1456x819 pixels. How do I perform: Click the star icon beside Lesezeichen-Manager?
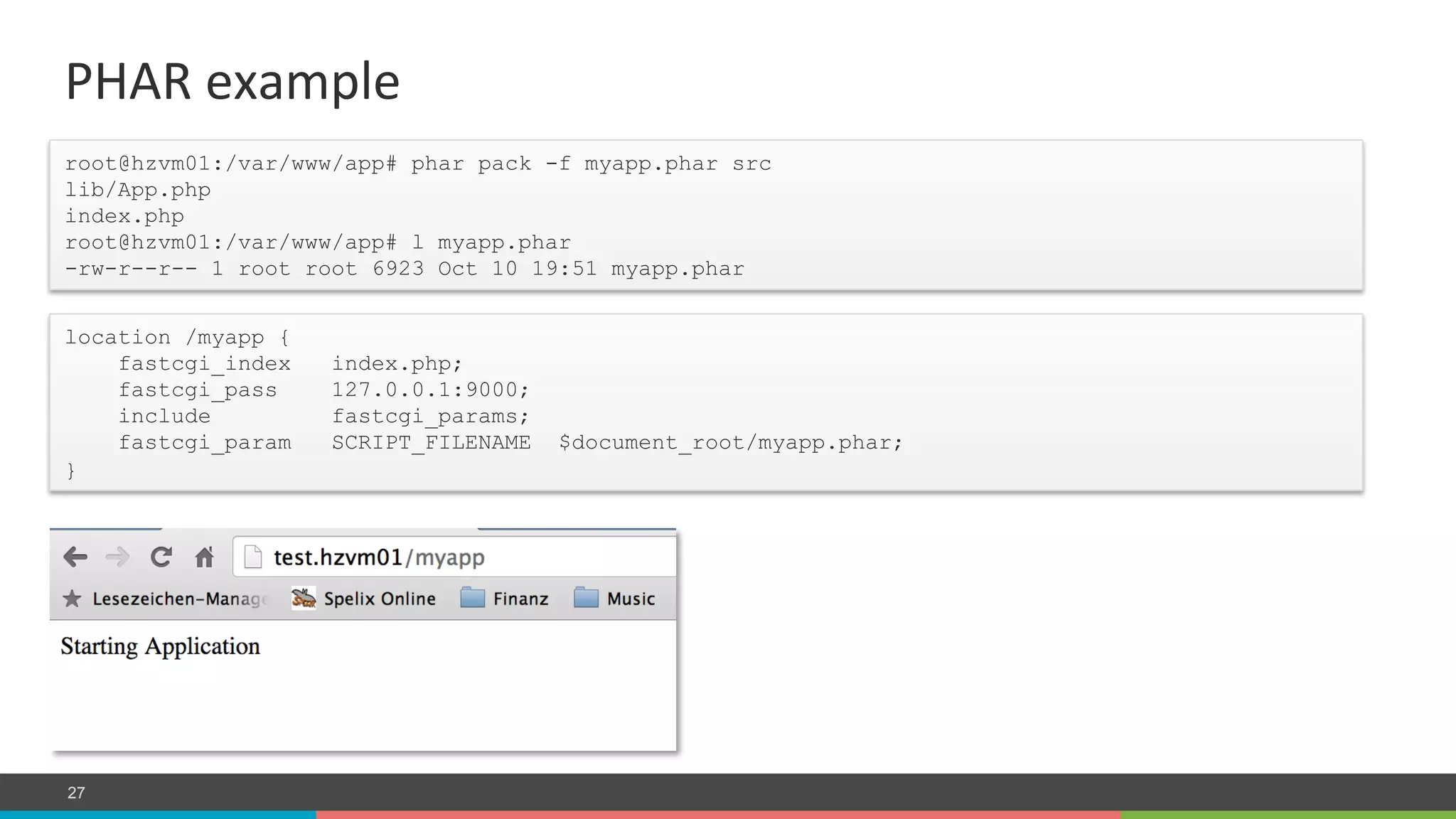72,599
